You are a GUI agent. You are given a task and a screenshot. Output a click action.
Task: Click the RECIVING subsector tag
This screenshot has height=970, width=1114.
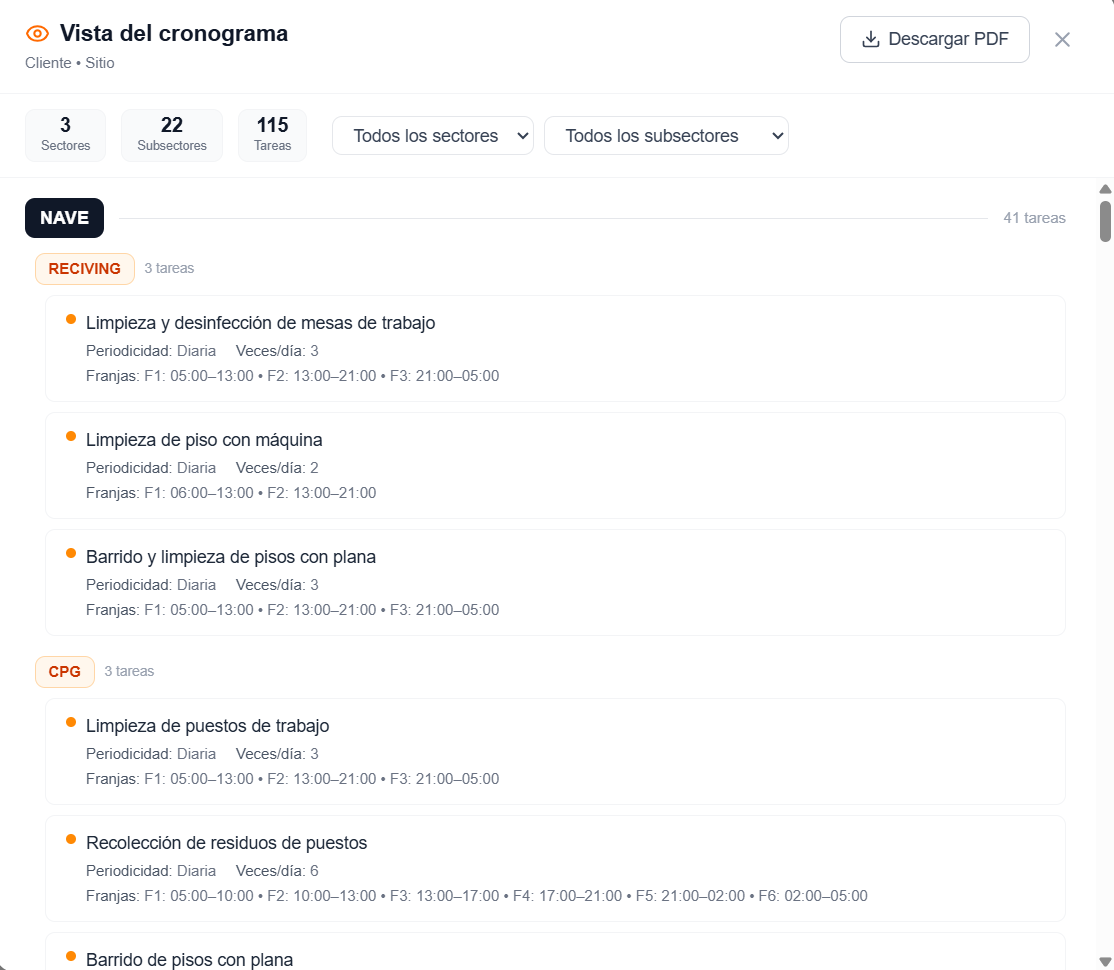click(x=85, y=269)
